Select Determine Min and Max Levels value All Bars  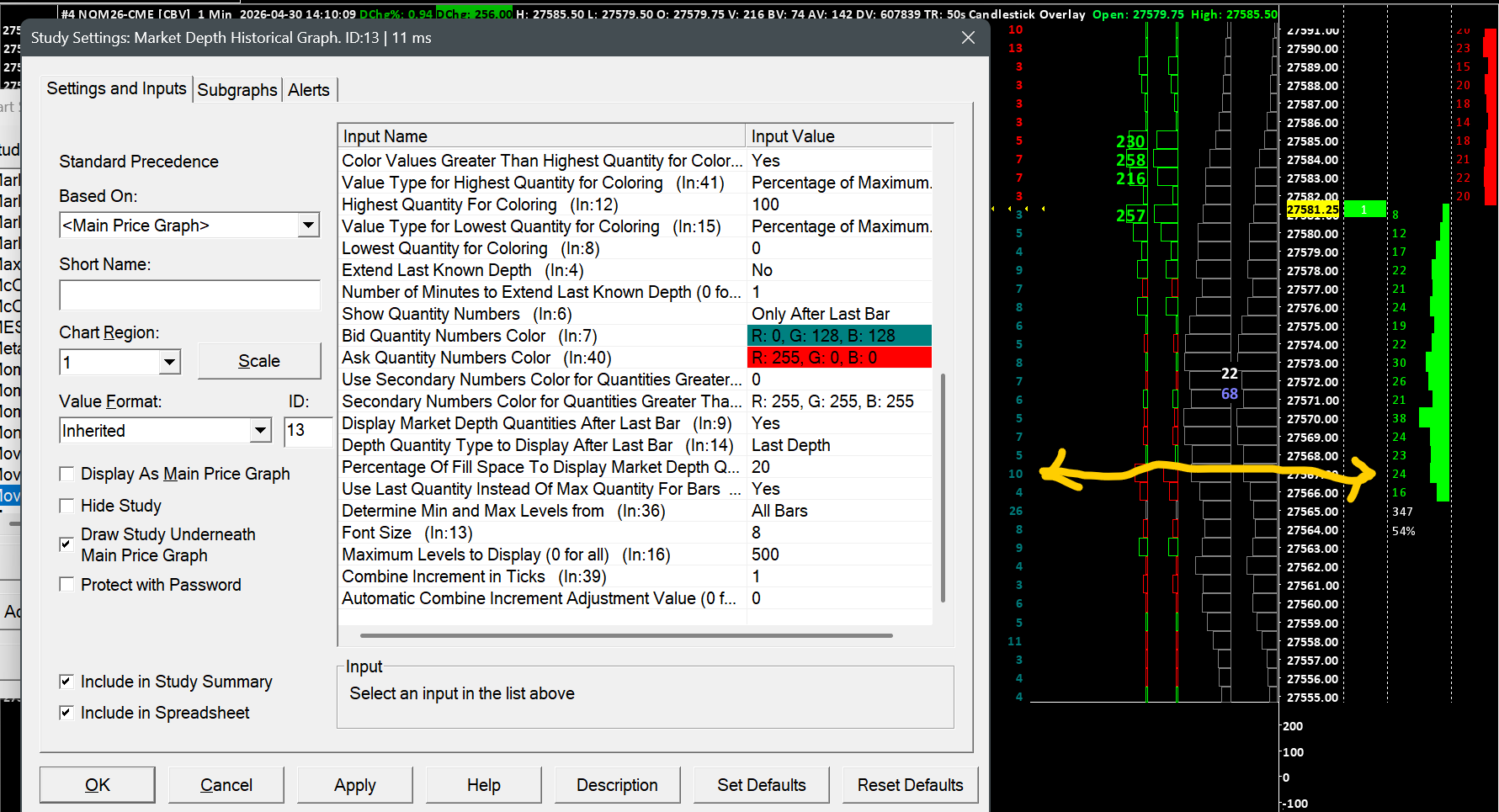point(839,511)
